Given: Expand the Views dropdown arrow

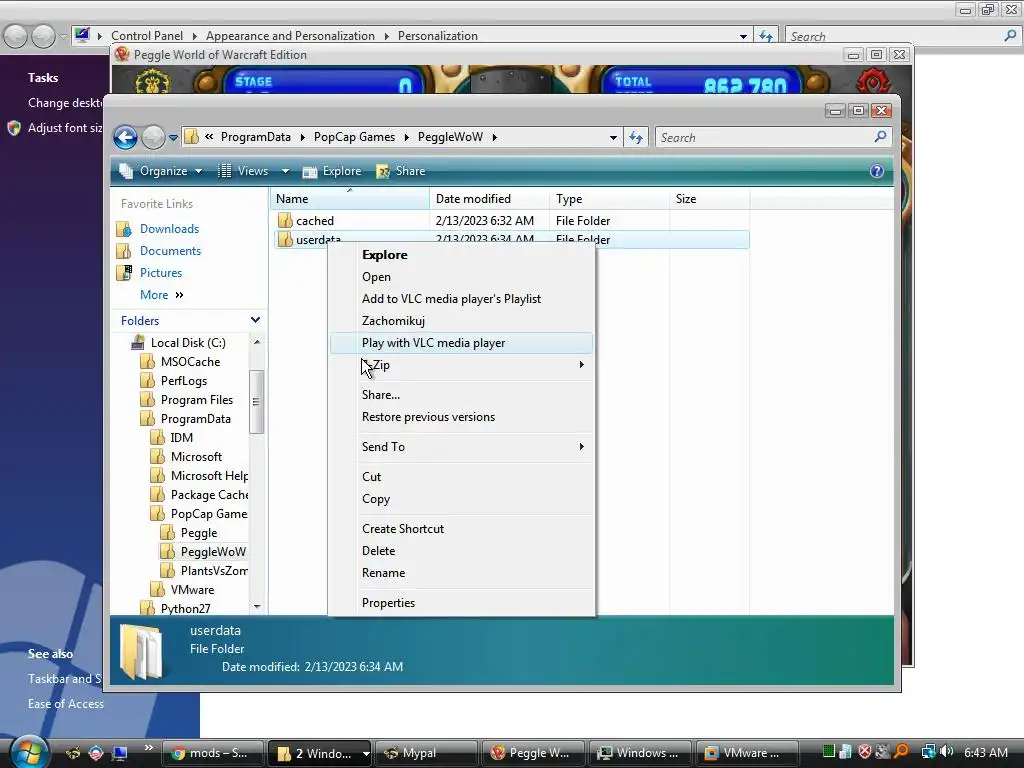Looking at the screenshot, I should point(285,171).
